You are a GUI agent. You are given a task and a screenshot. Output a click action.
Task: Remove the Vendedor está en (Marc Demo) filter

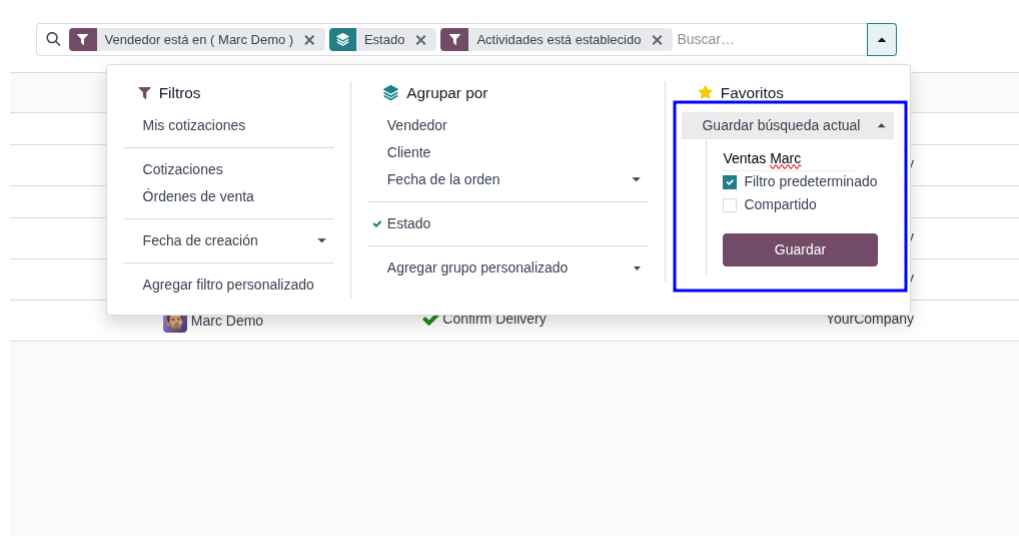[x=309, y=40]
